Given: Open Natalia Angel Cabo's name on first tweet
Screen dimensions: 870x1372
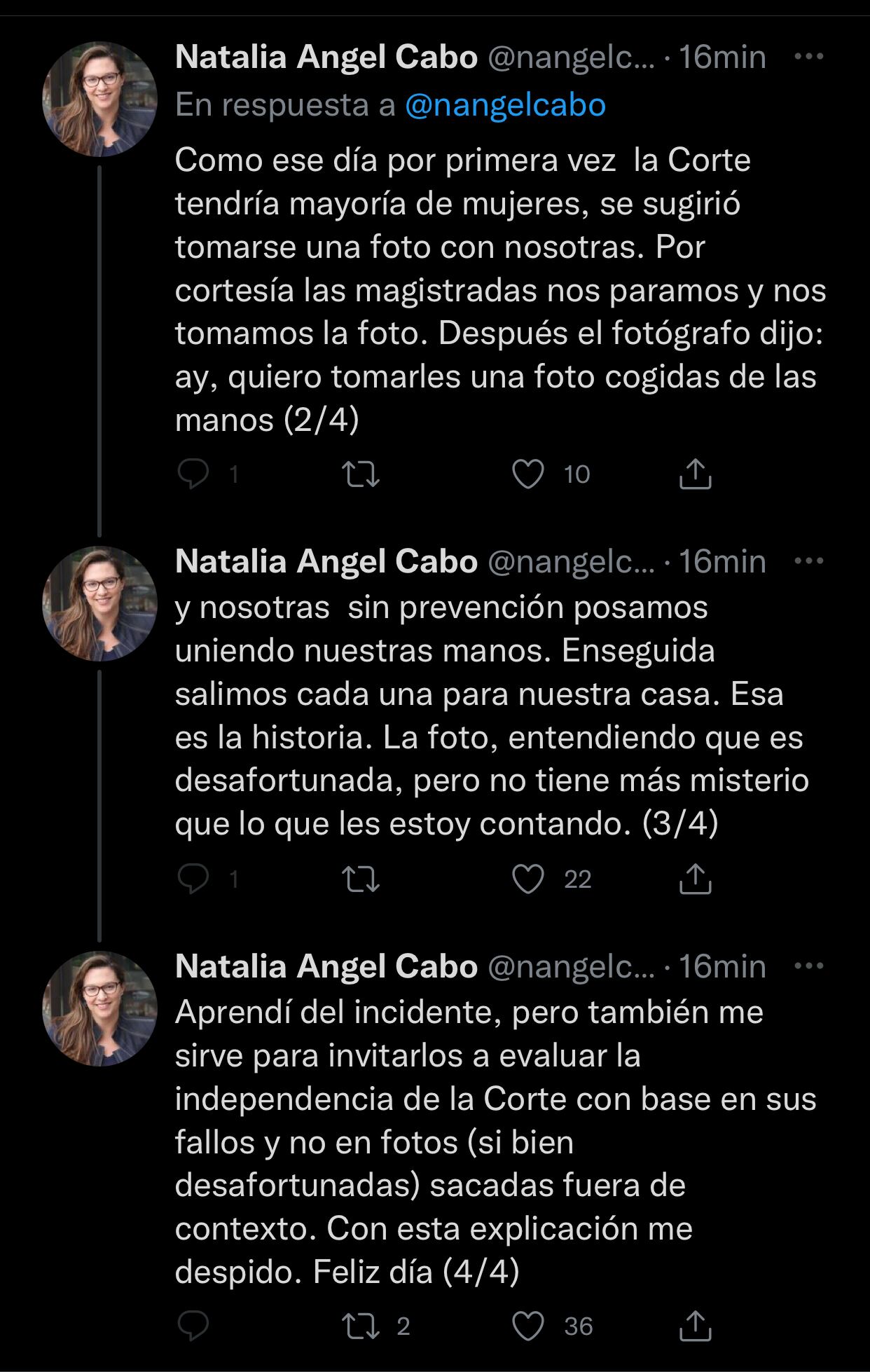Looking at the screenshot, I should point(326,57).
